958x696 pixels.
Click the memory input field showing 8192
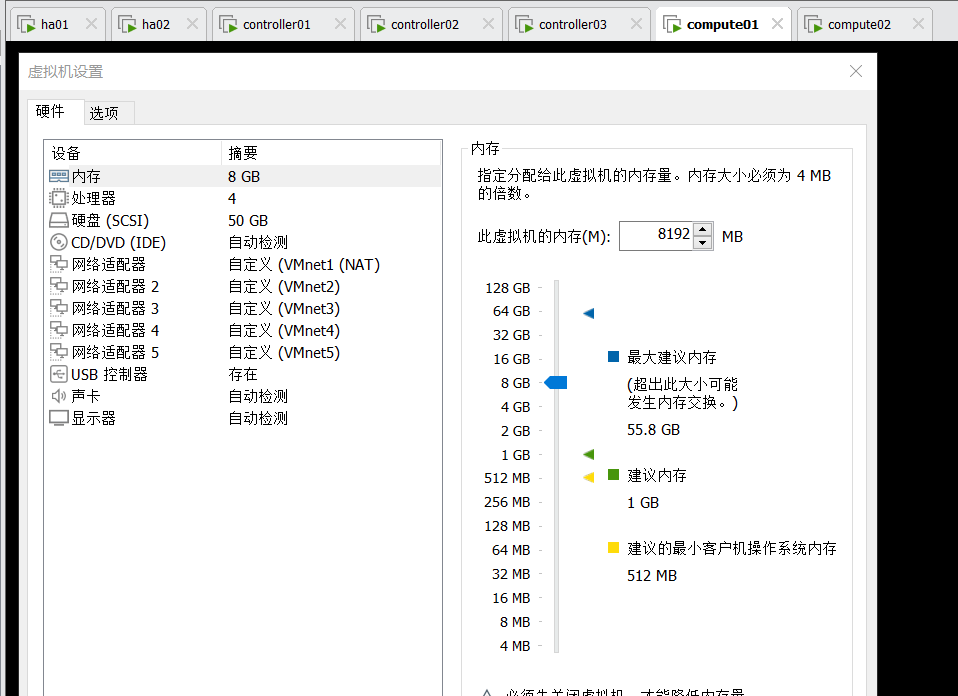[656, 236]
